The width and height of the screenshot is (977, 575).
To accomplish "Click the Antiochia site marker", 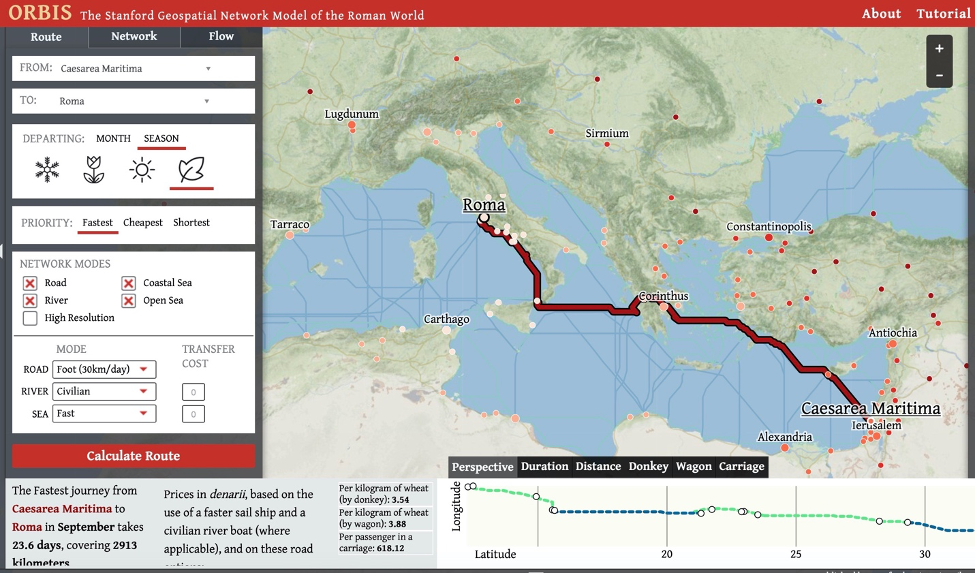I will point(893,343).
